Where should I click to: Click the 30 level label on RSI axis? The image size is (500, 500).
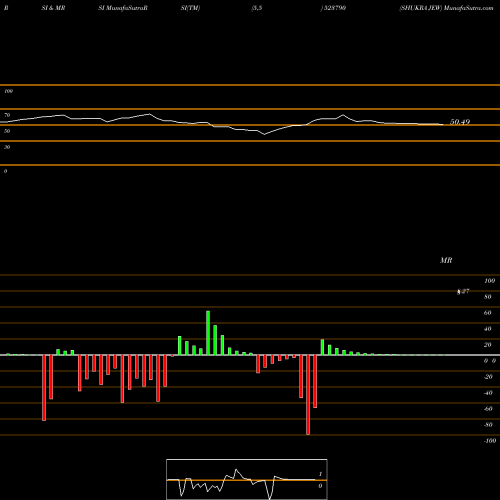[x=7, y=147]
